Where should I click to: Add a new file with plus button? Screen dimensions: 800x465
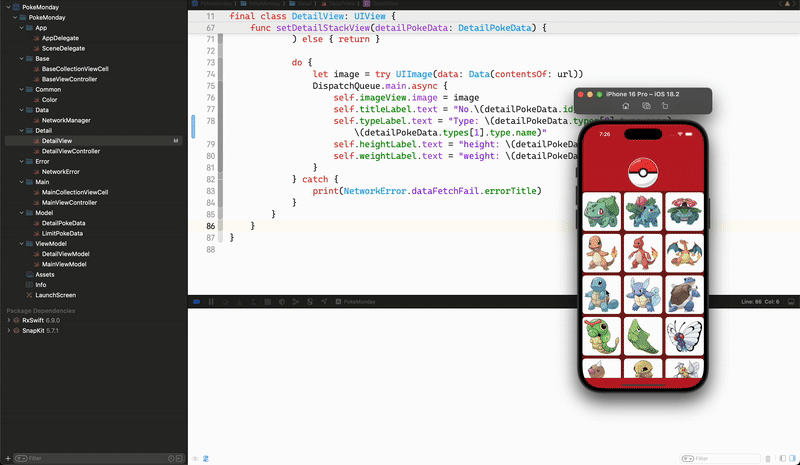(8, 458)
